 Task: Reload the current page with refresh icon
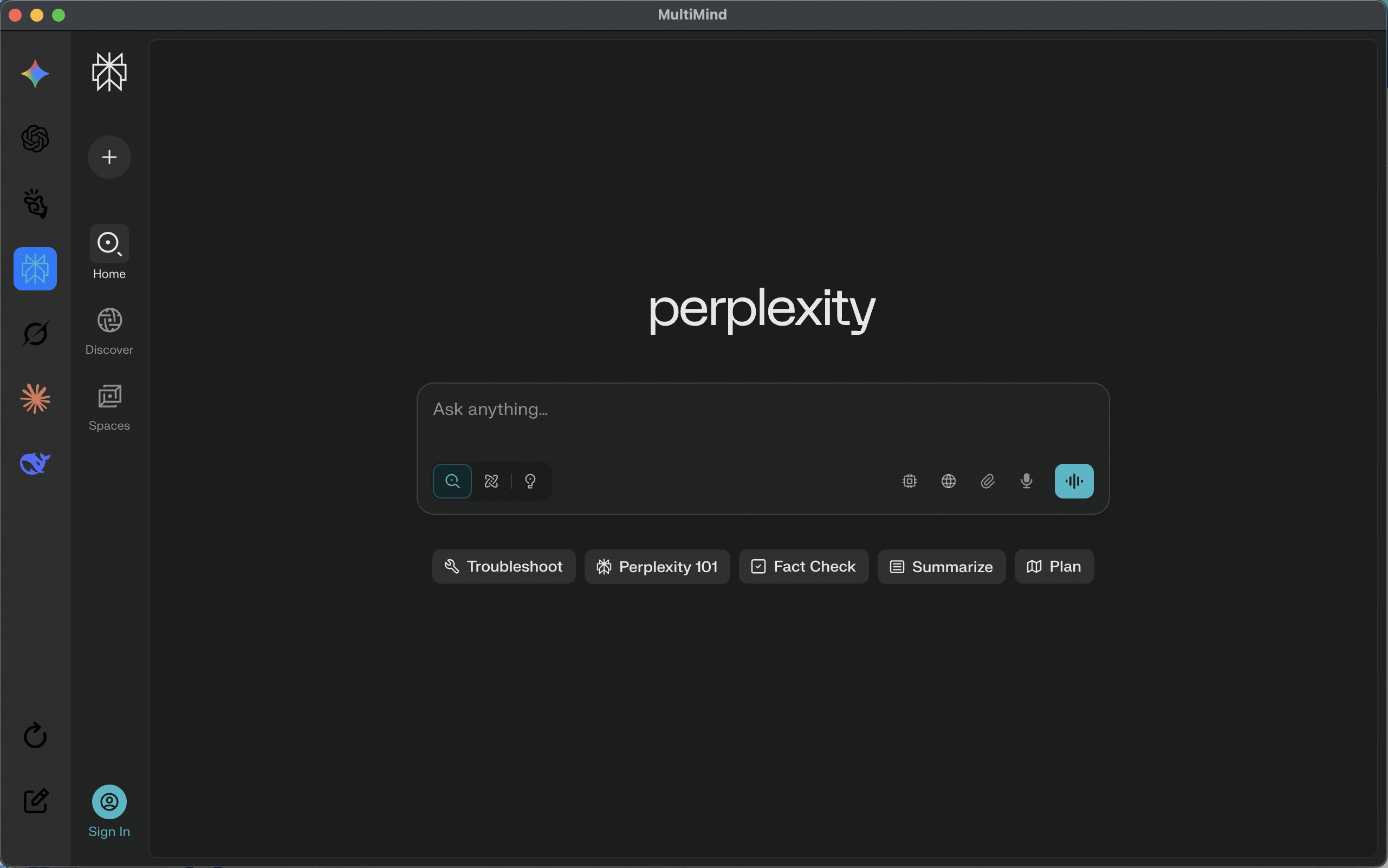click(x=35, y=735)
